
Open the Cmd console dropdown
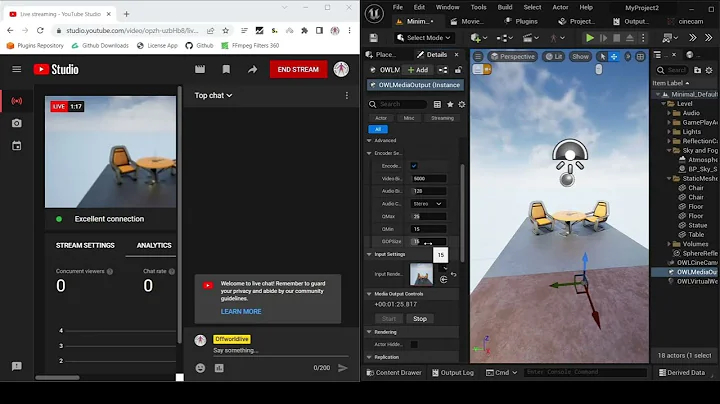coord(501,372)
